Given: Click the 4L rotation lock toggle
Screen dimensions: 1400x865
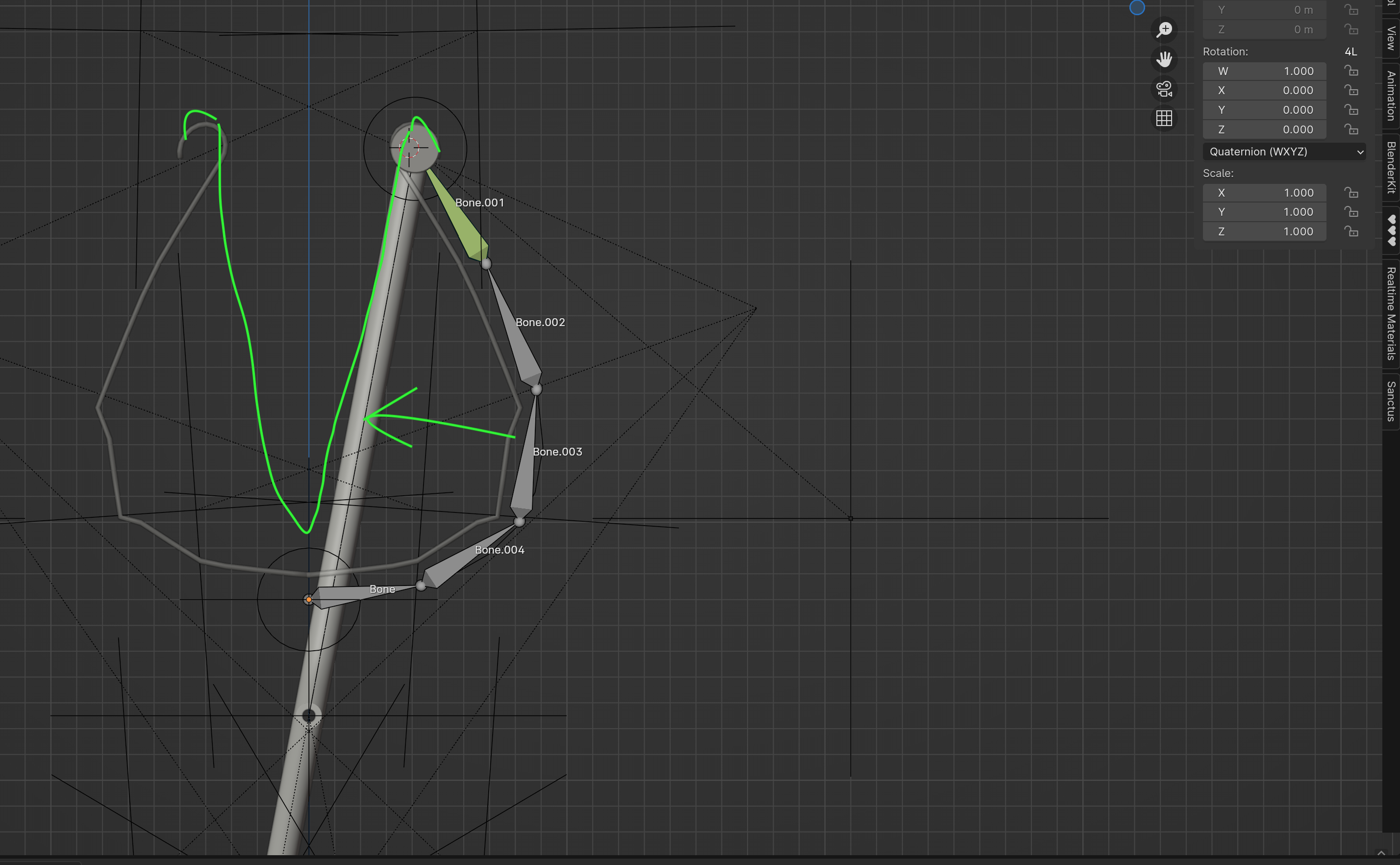Looking at the screenshot, I should [x=1351, y=51].
